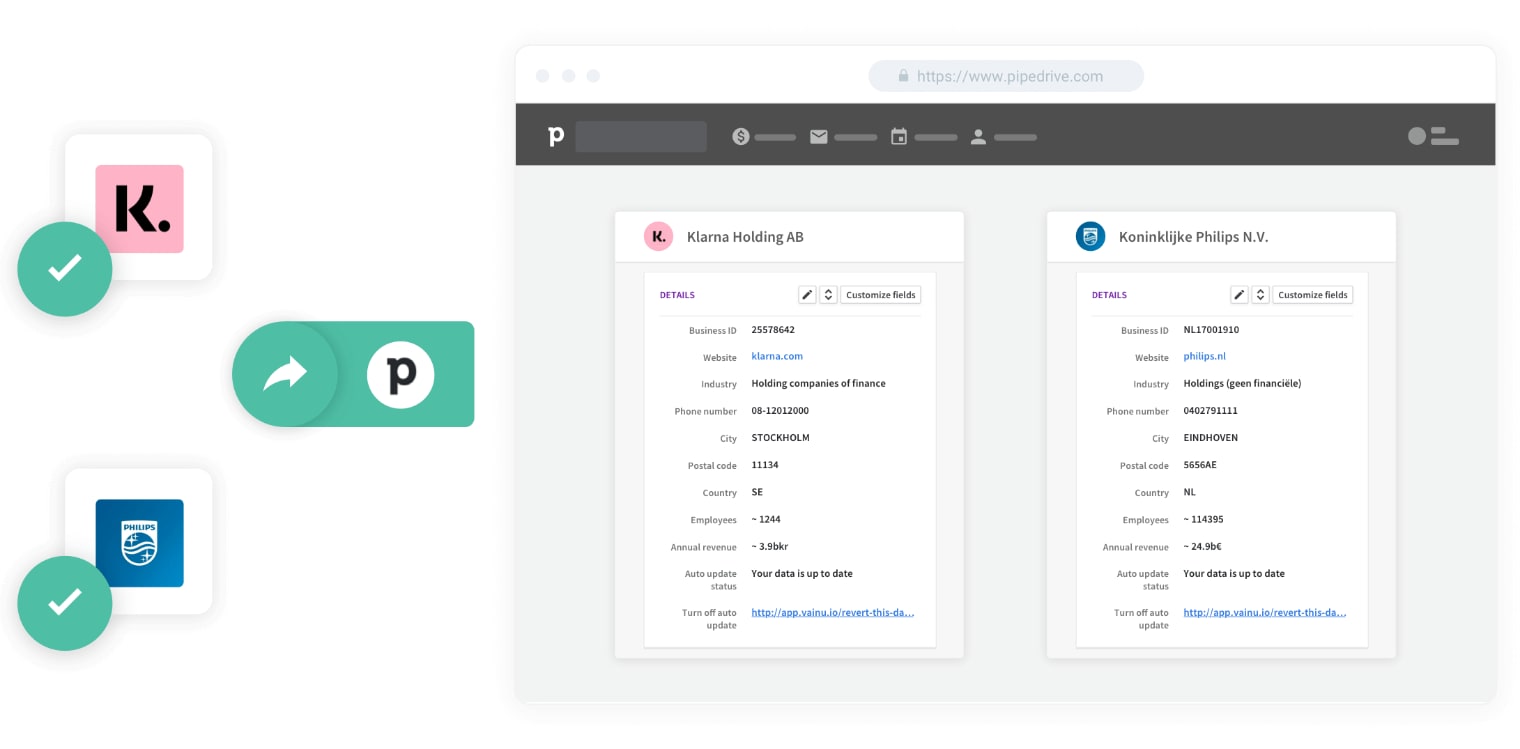1520x749 pixels.
Task: Toggle green checkmark beside Philips logo
Action: point(65,603)
